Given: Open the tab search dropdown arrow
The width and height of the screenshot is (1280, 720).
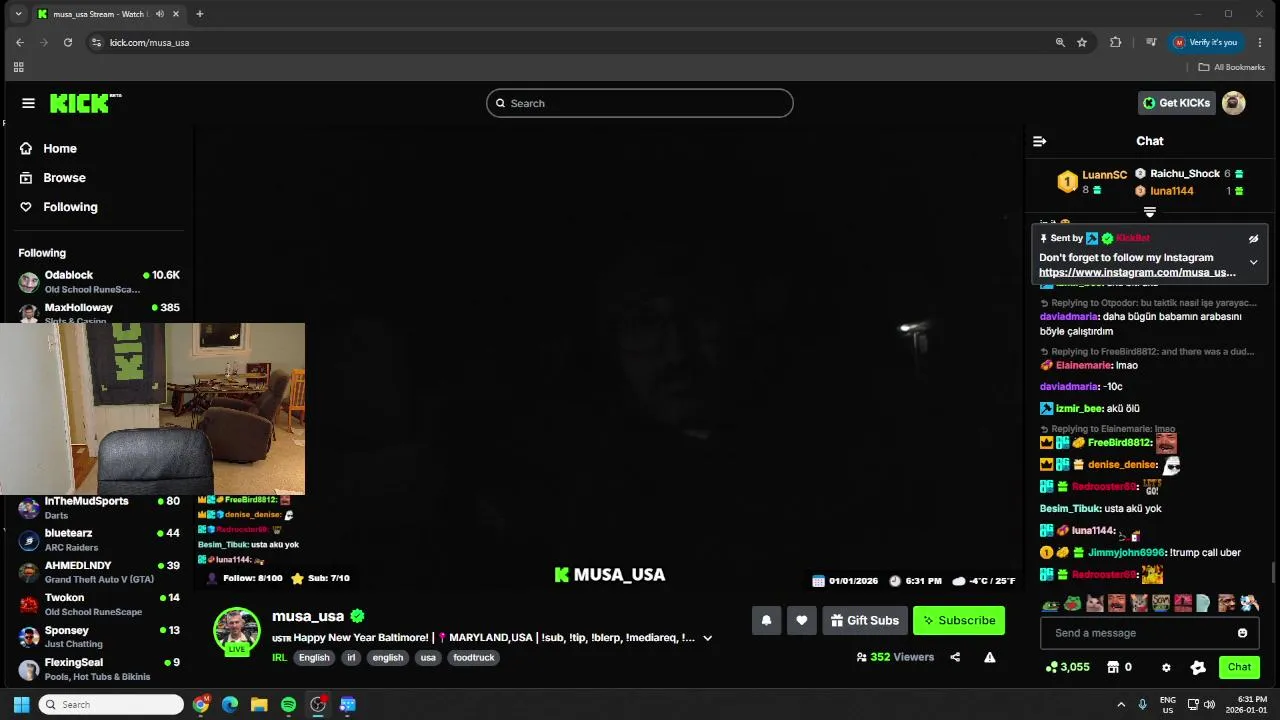Looking at the screenshot, I should [x=18, y=14].
